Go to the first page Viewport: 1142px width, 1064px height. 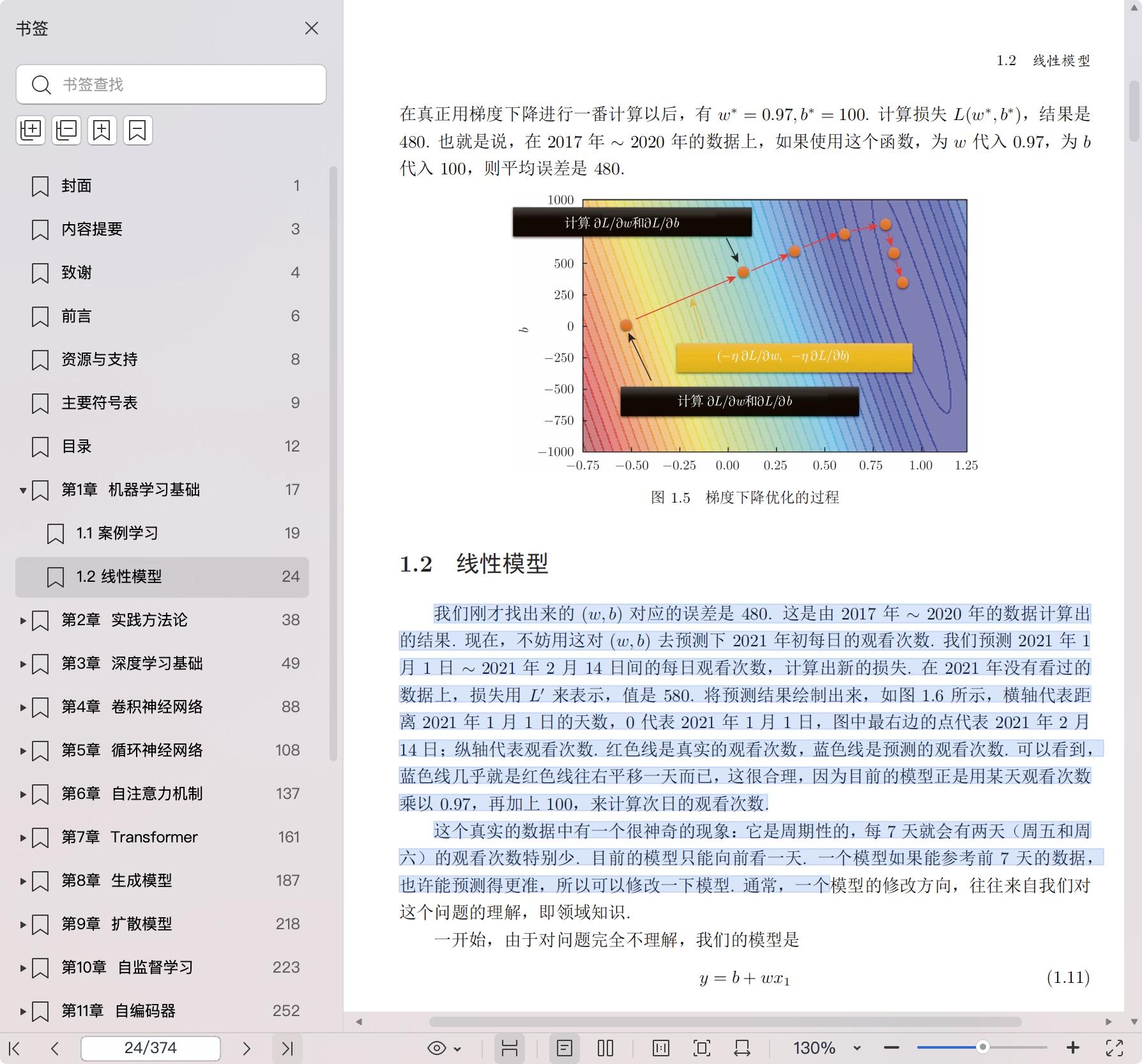[x=15, y=1048]
